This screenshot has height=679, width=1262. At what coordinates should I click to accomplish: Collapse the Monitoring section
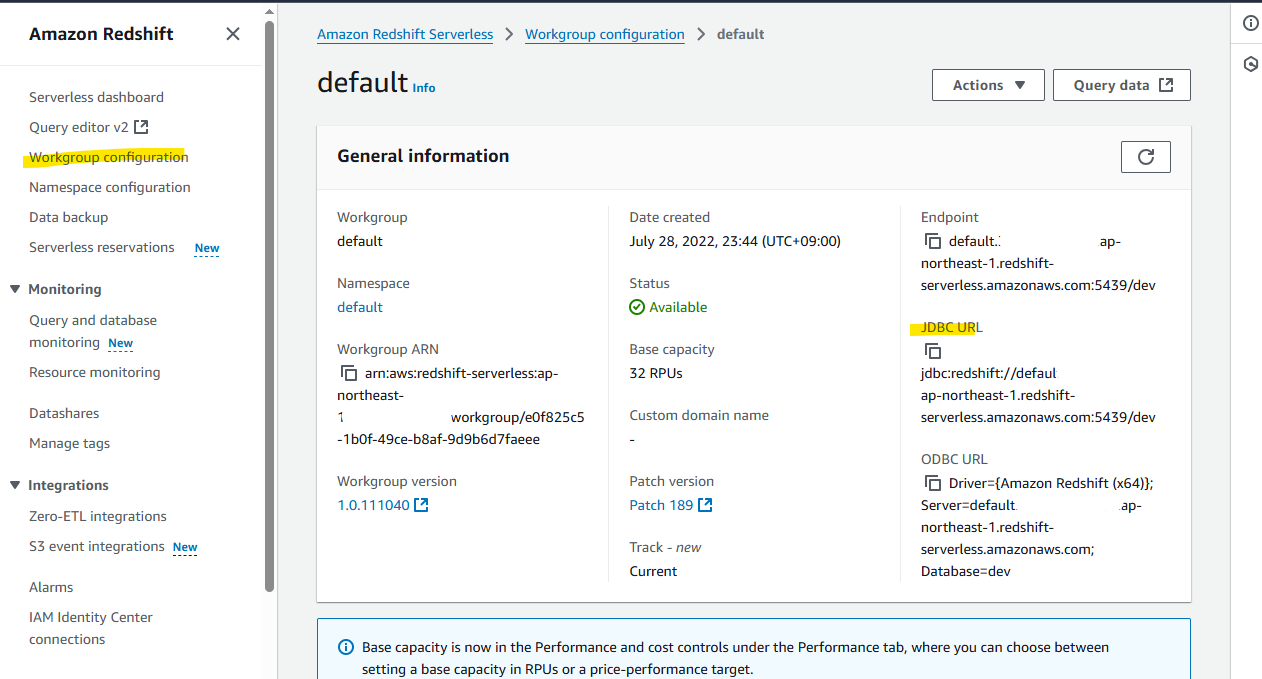click(x=15, y=289)
